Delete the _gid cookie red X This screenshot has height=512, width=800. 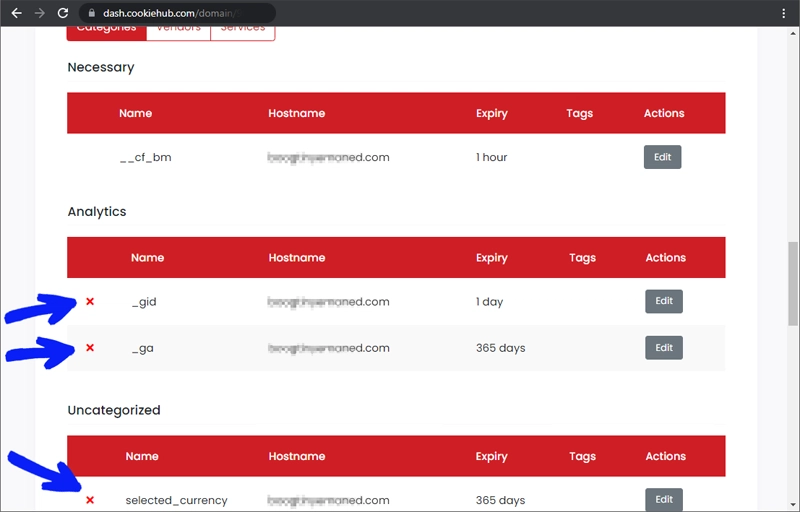[90, 301]
